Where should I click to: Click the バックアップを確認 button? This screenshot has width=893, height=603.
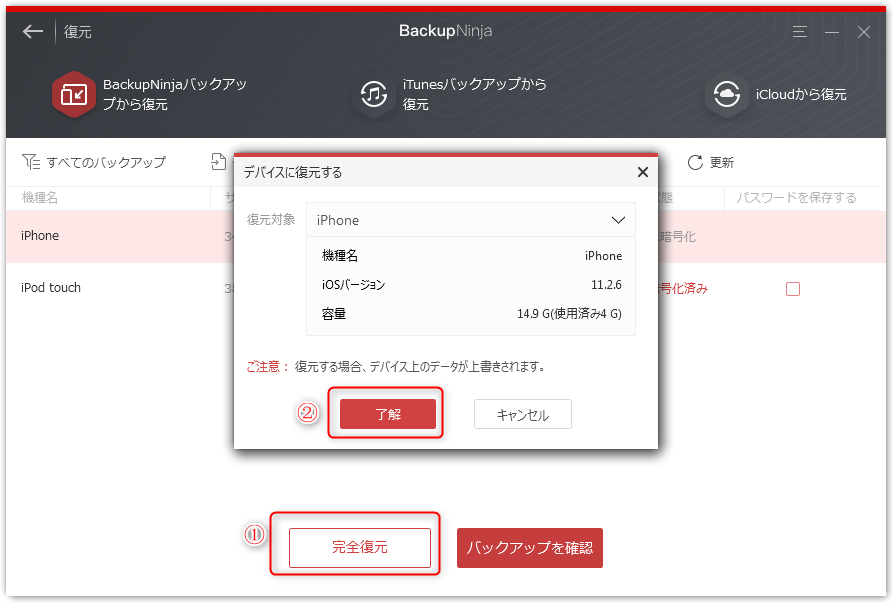[530, 548]
